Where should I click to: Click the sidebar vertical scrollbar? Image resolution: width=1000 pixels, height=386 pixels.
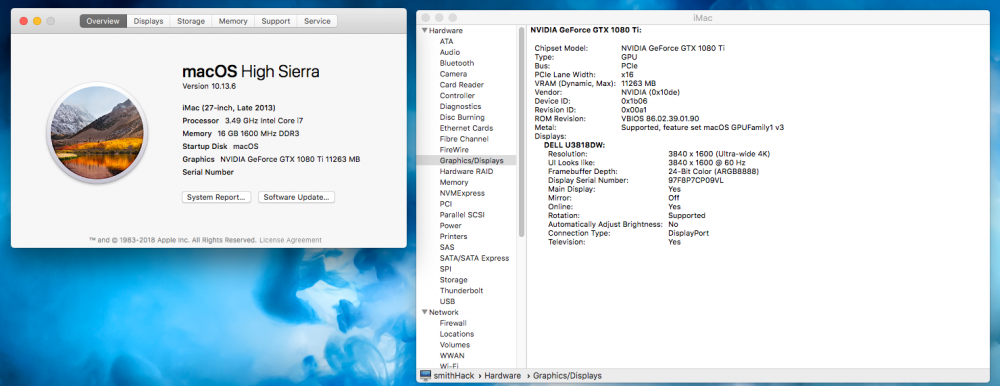[521, 132]
